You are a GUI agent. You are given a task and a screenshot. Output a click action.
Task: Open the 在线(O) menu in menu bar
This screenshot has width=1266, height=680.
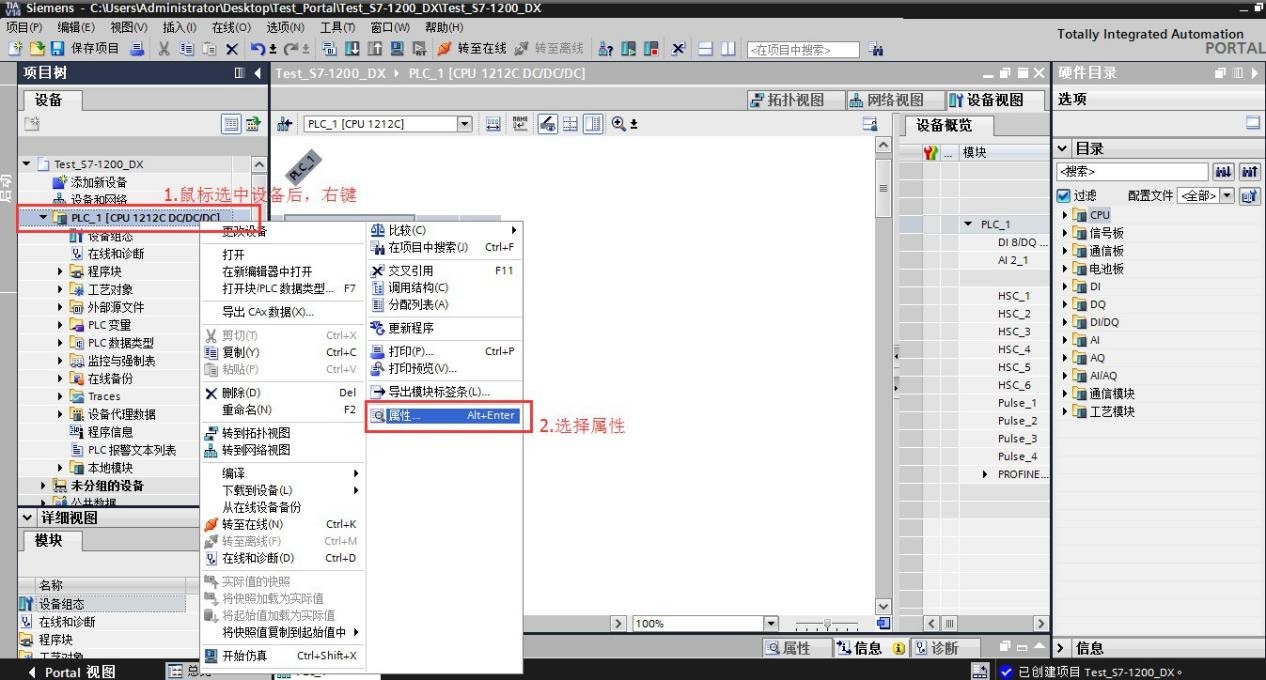pos(231,27)
